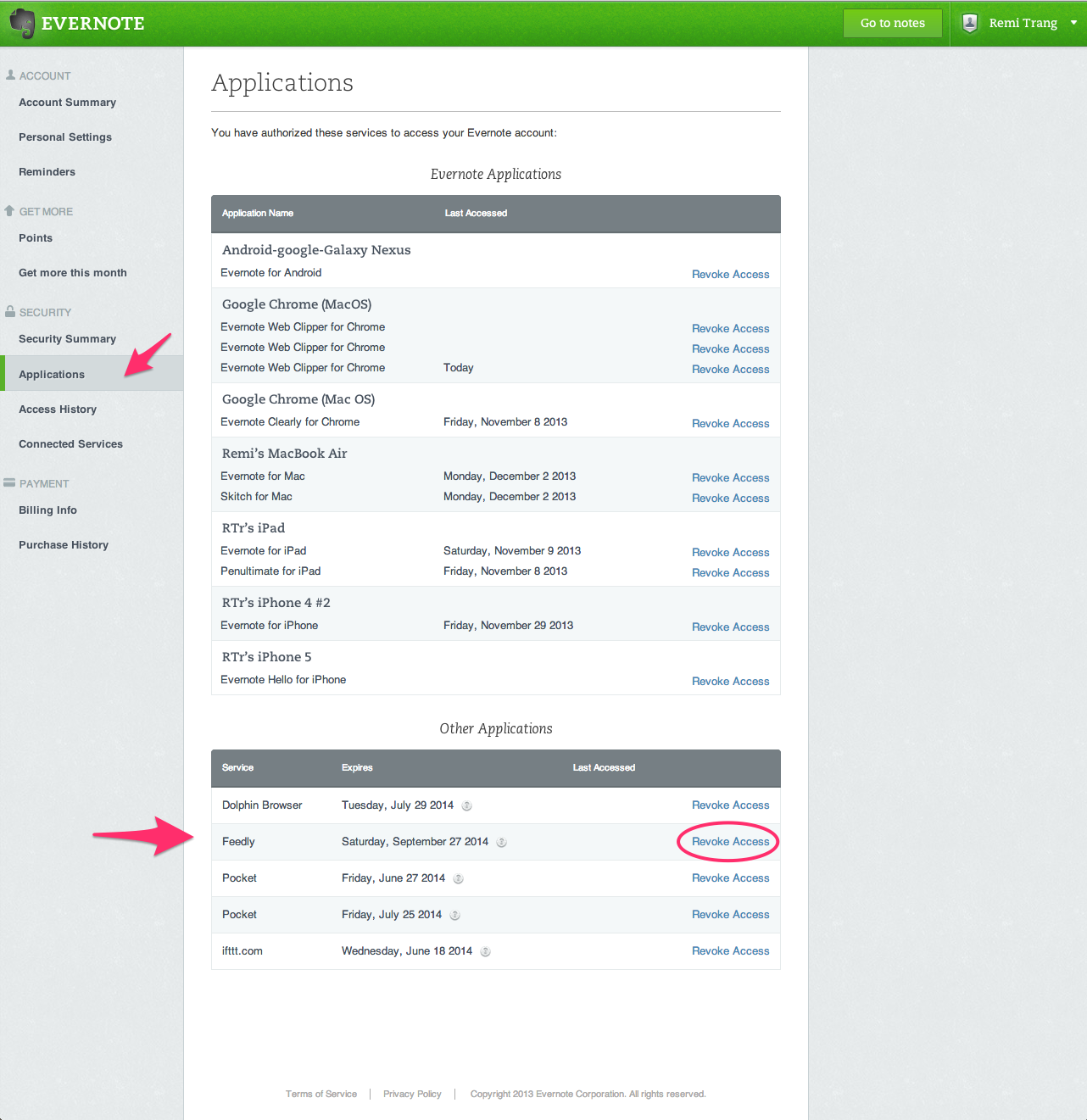This screenshot has width=1087, height=1120.
Task: Click the Service column header
Action: click(x=237, y=768)
